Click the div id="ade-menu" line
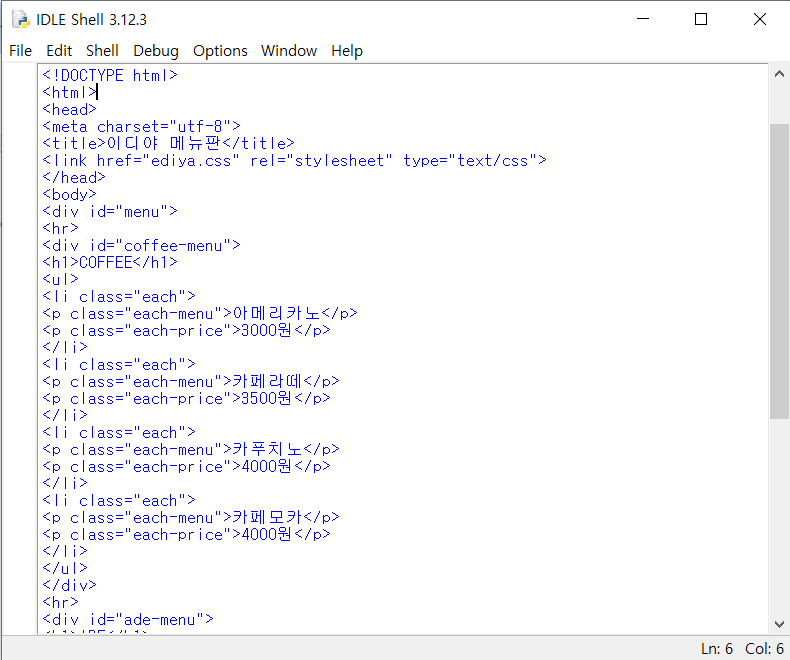Viewport: 790px width, 660px height. [x=128, y=620]
